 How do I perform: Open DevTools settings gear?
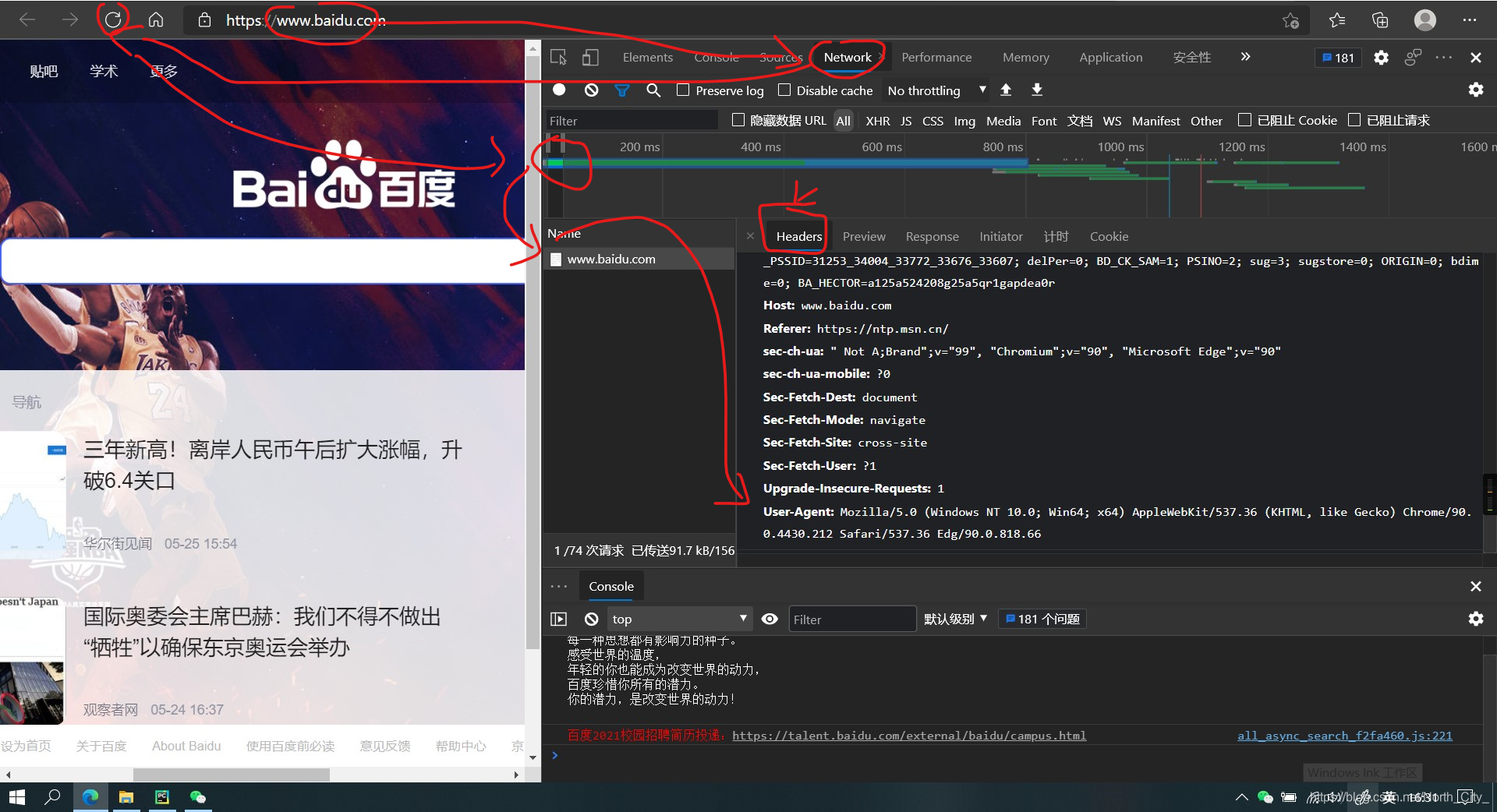tap(1381, 58)
